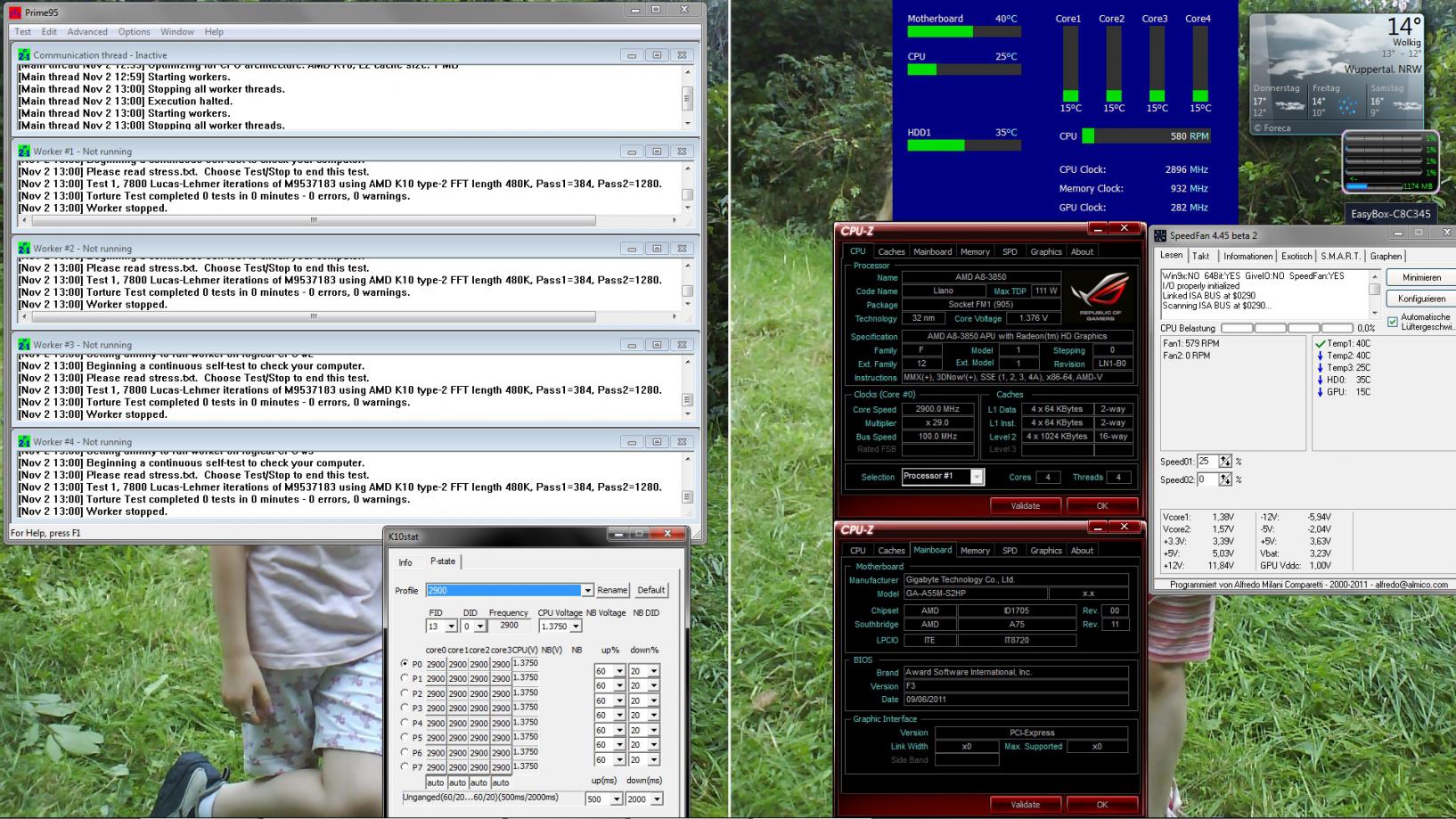Click the Communication thread window icon
This screenshot has height=819, width=1456.
[24, 55]
